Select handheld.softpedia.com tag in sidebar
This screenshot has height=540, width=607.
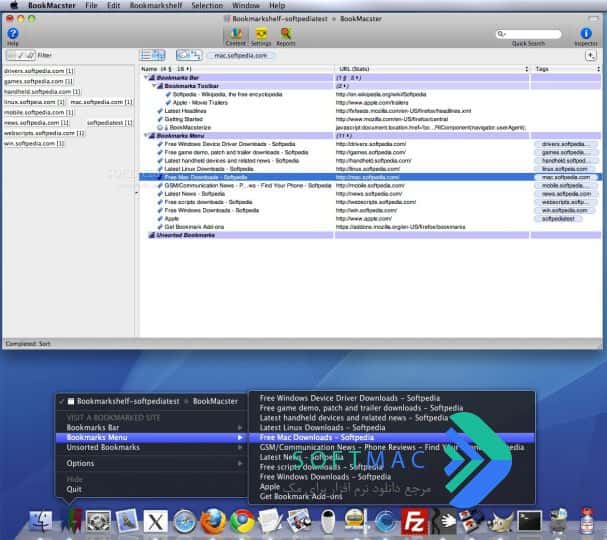pyautogui.click(x=42, y=92)
